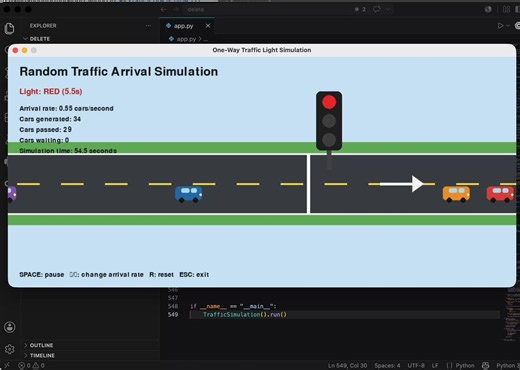Click the blue car on the road
This screenshot has height=370, width=520.
pos(189,194)
